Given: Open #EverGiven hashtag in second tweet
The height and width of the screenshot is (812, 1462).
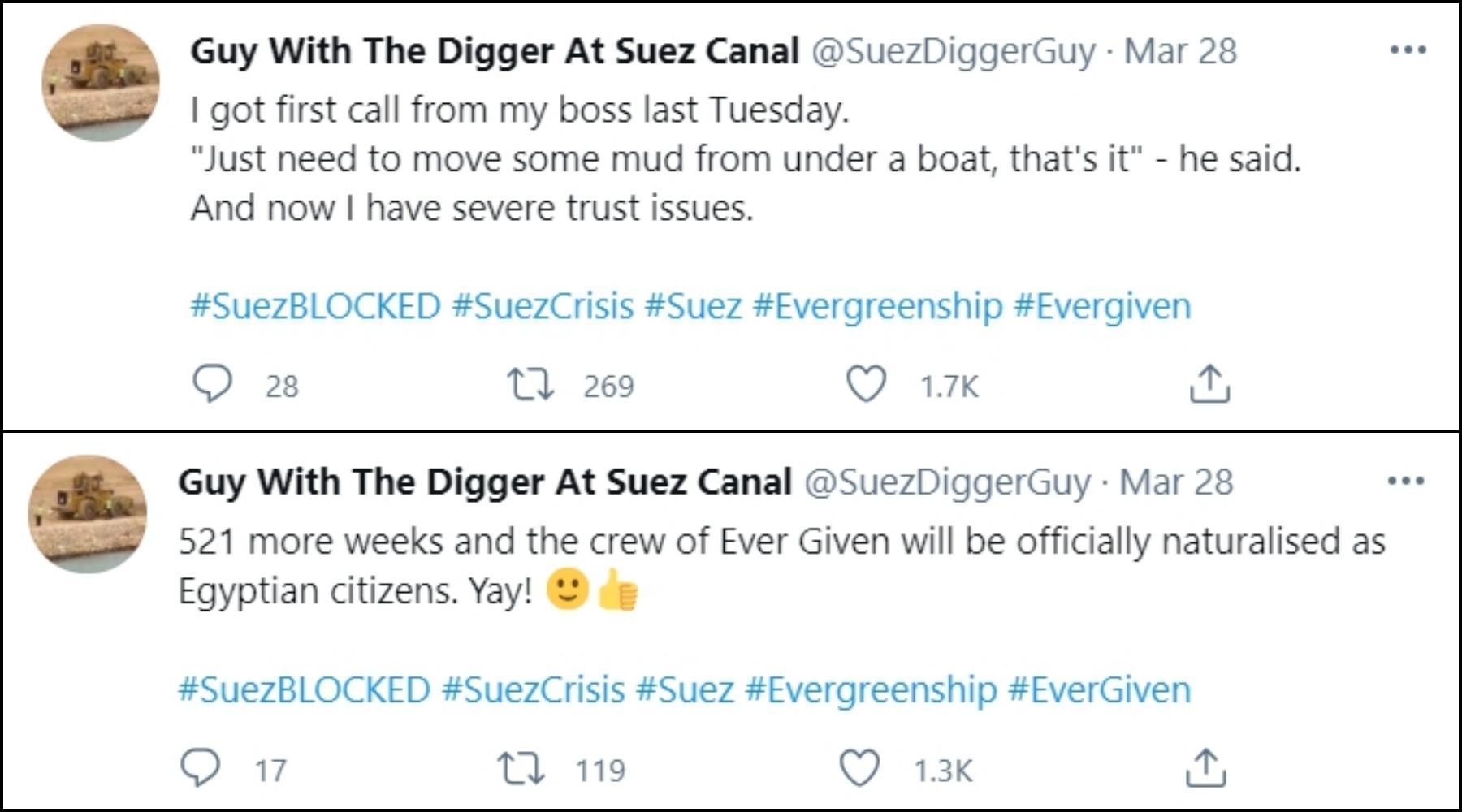Looking at the screenshot, I should click(1099, 690).
